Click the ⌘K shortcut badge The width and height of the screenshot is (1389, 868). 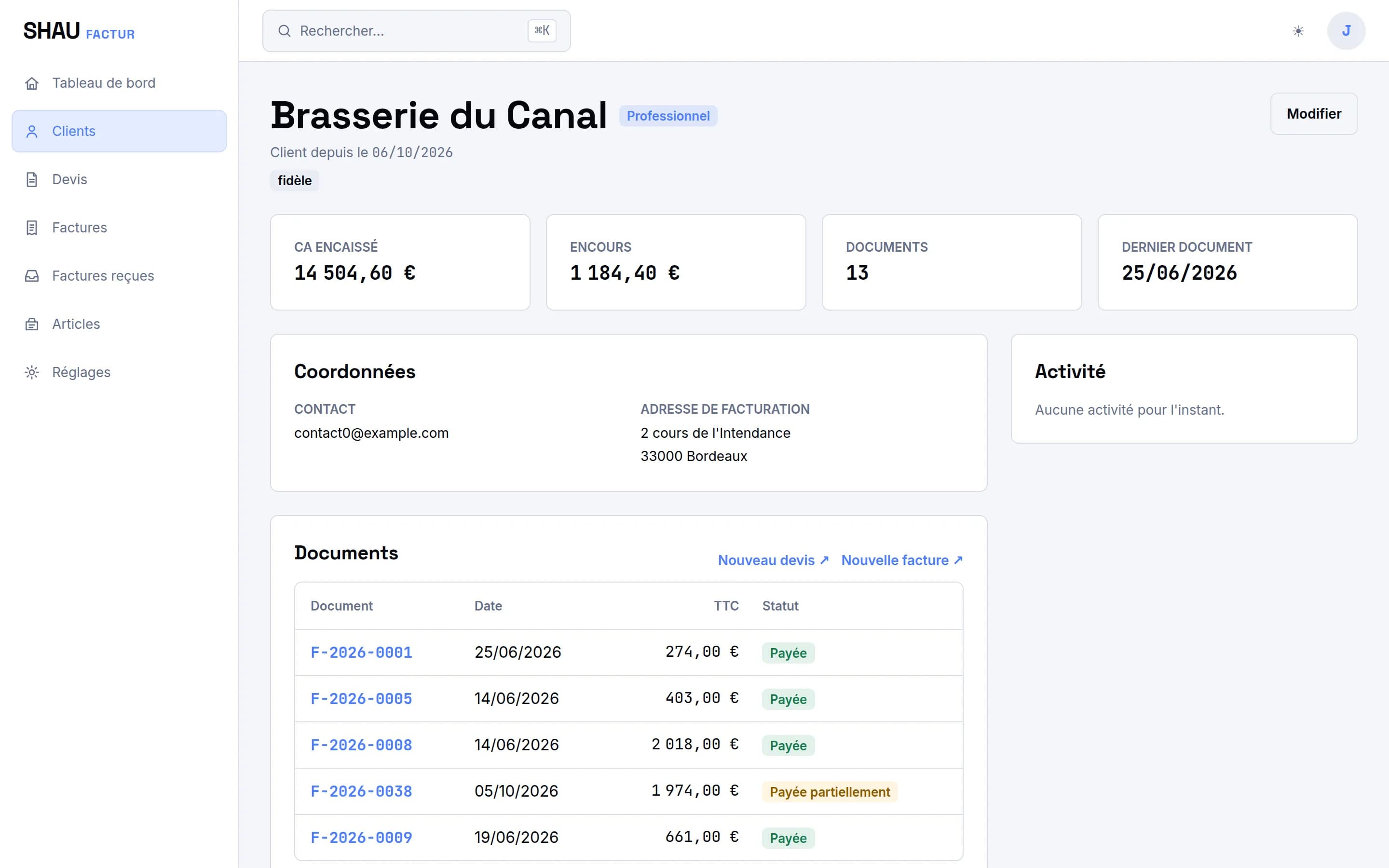(542, 31)
